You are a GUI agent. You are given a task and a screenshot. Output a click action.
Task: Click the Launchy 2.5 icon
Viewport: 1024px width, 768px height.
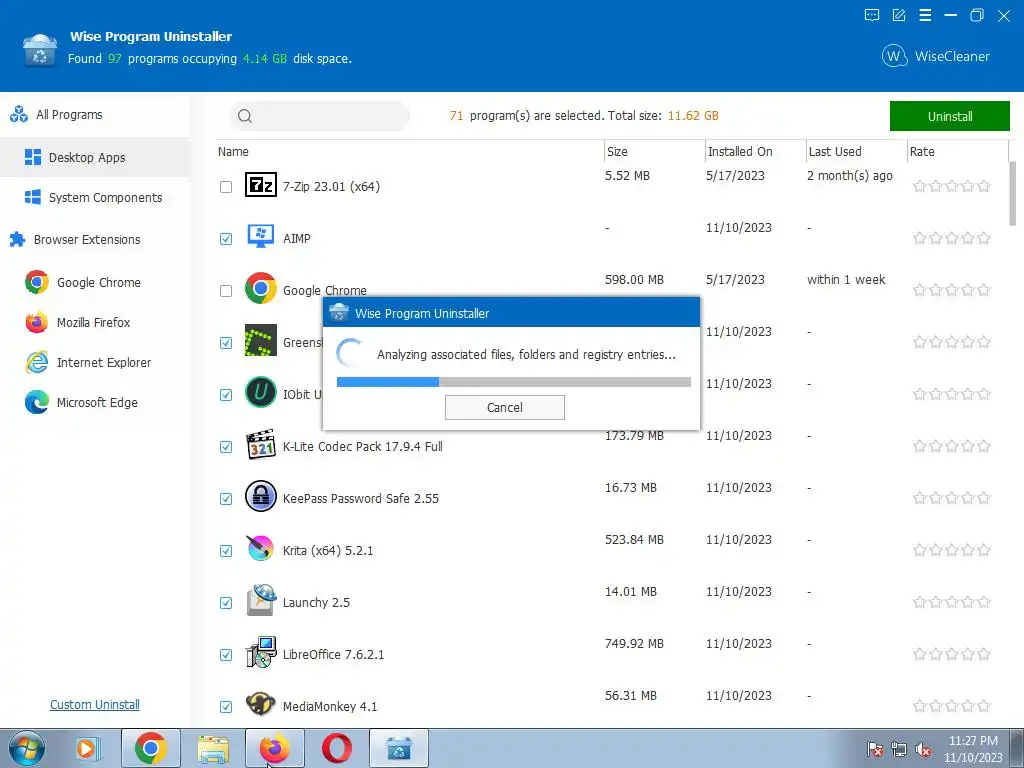pyautogui.click(x=261, y=600)
